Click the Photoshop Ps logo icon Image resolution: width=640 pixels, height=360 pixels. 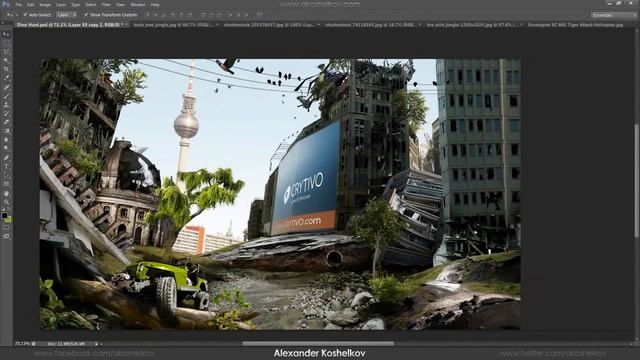pyautogui.click(x=5, y=4)
